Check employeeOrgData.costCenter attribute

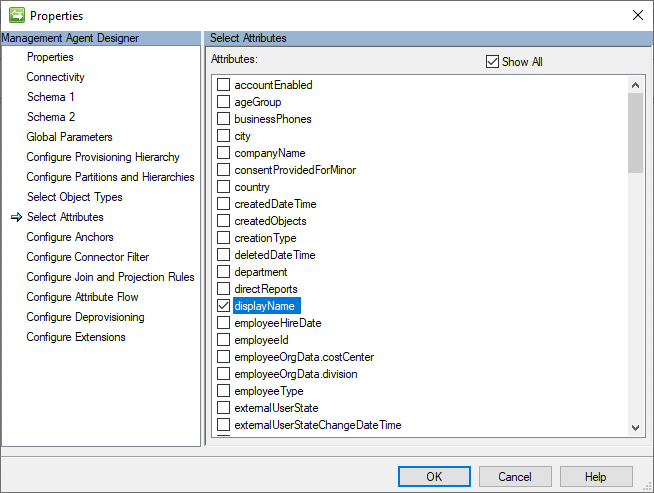point(224,357)
